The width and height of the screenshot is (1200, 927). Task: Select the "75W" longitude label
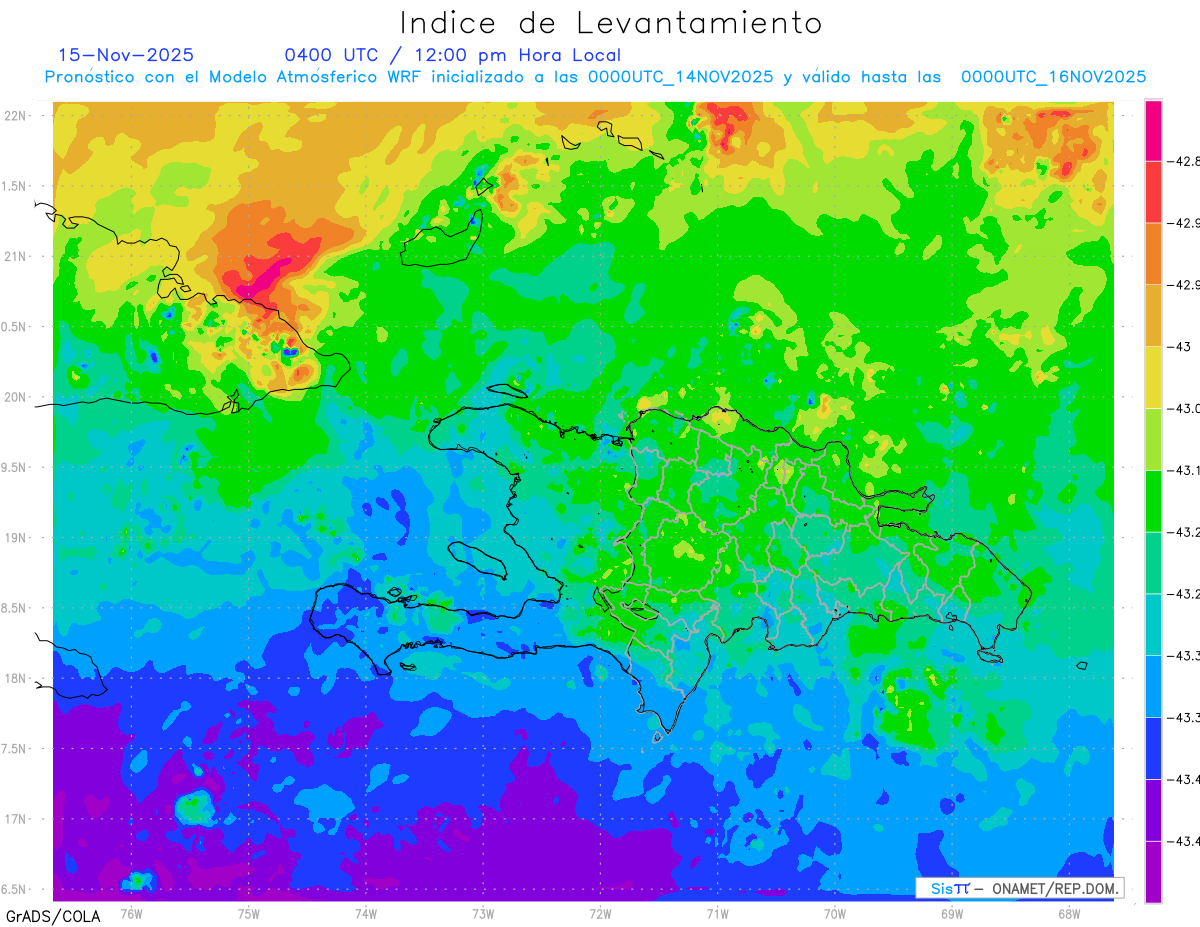point(248,912)
